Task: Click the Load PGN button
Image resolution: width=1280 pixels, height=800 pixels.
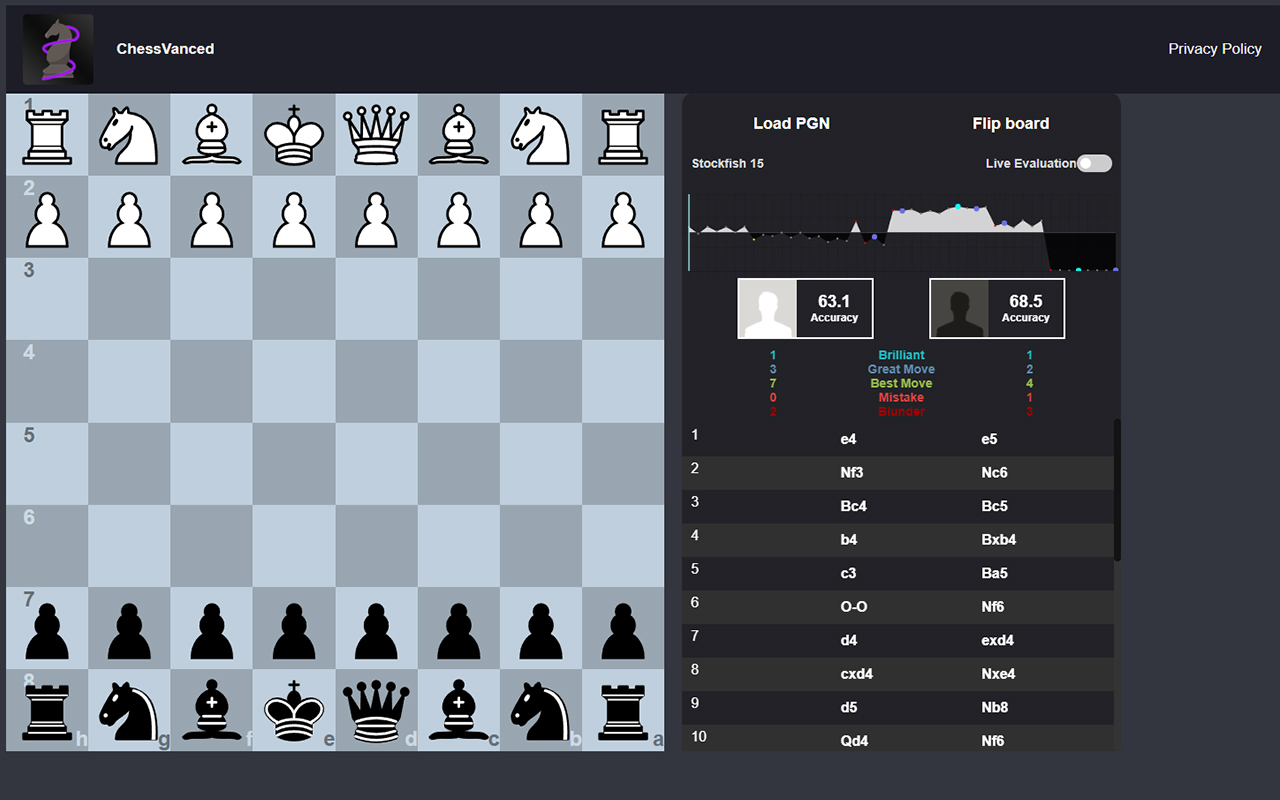Action: [792, 123]
